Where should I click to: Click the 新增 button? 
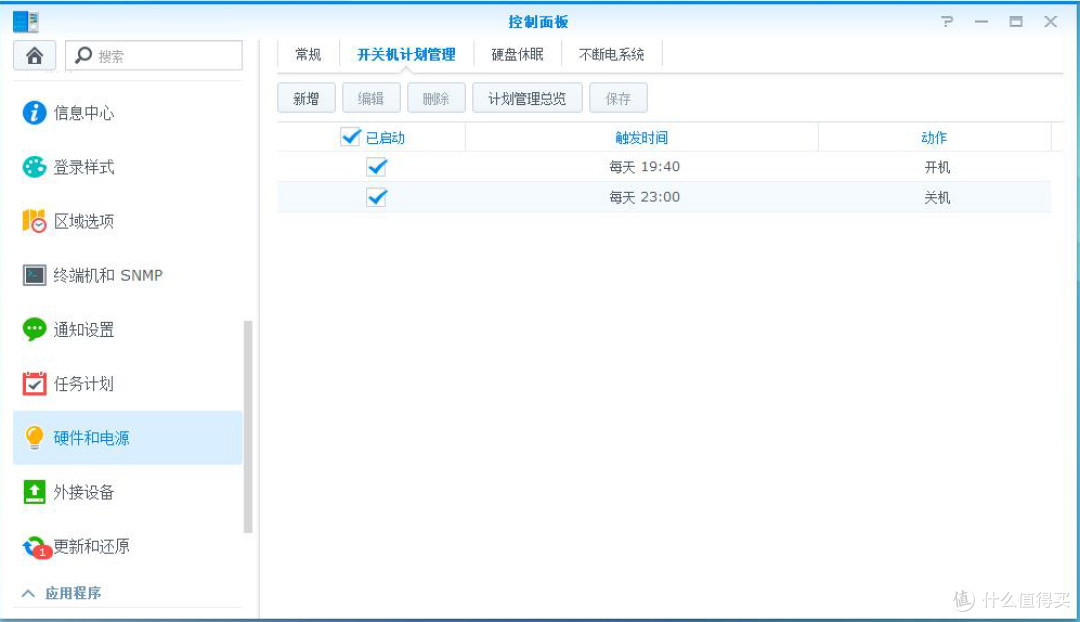307,99
